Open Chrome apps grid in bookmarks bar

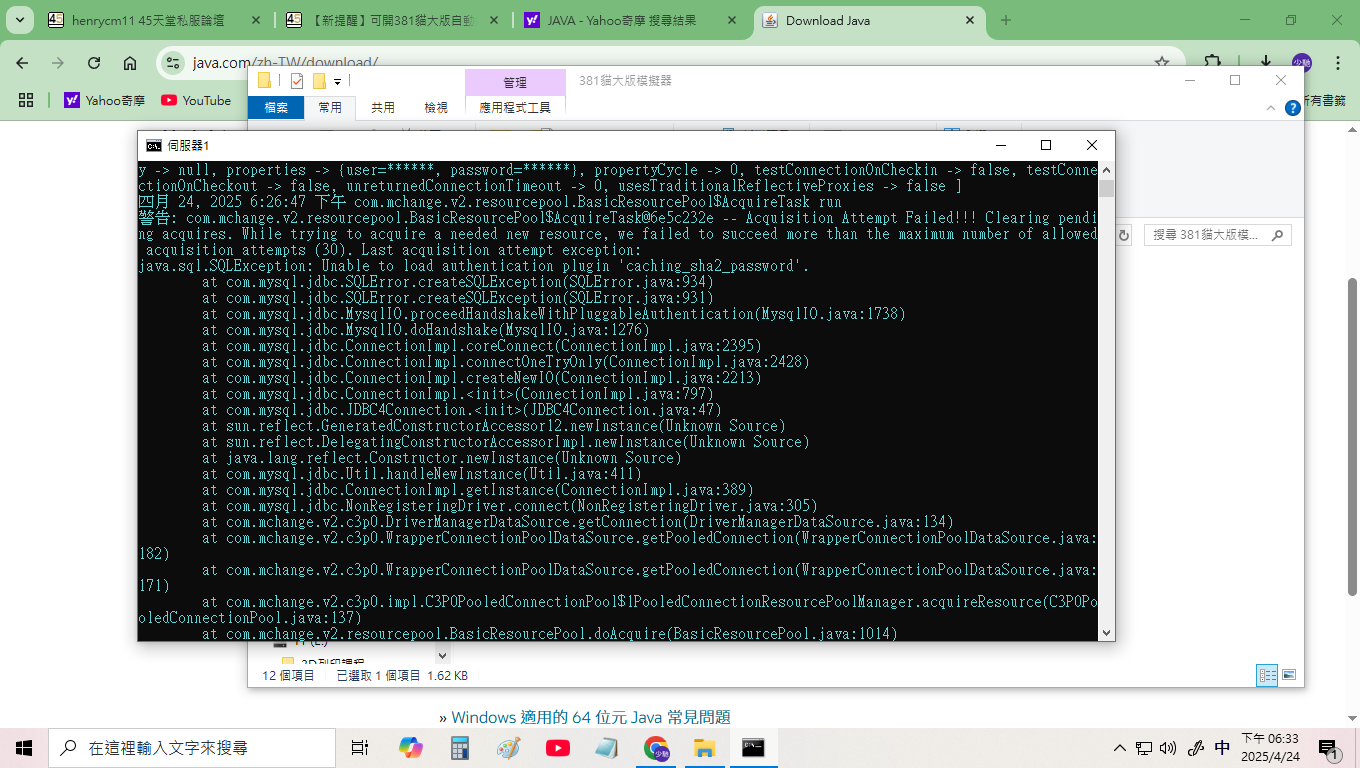(x=26, y=100)
